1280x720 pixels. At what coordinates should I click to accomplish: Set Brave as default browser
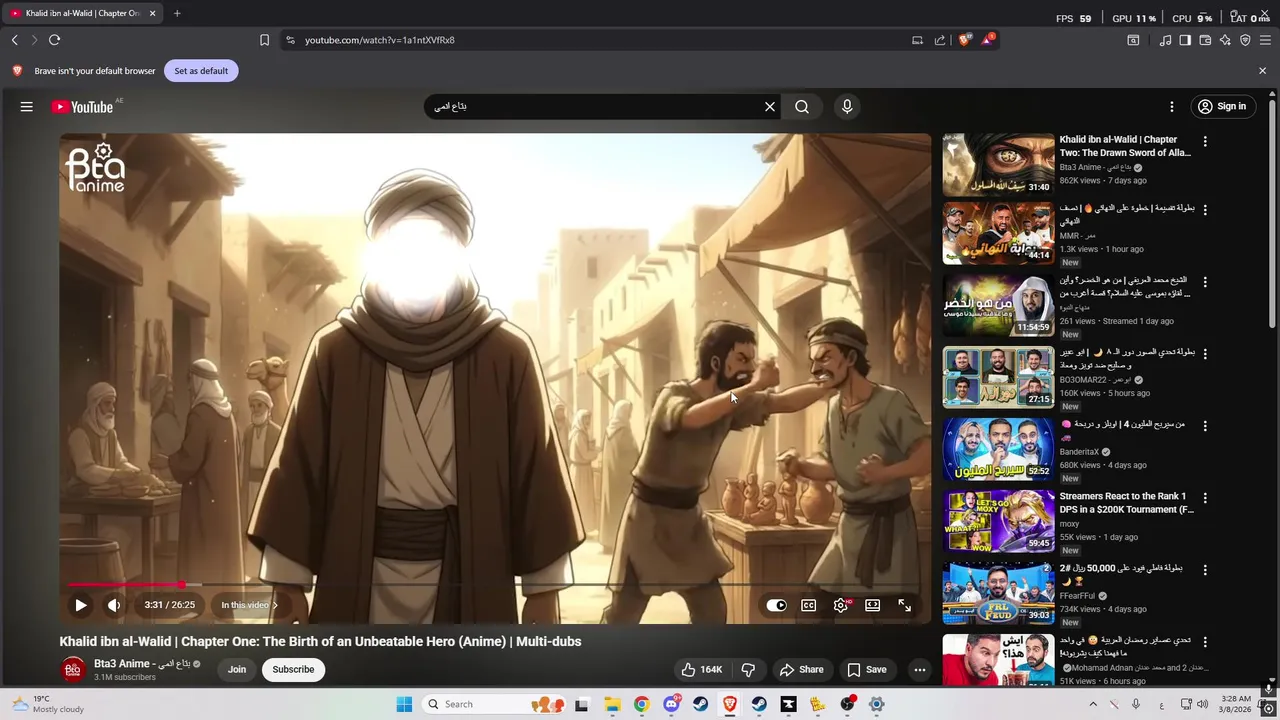click(x=201, y=71)
